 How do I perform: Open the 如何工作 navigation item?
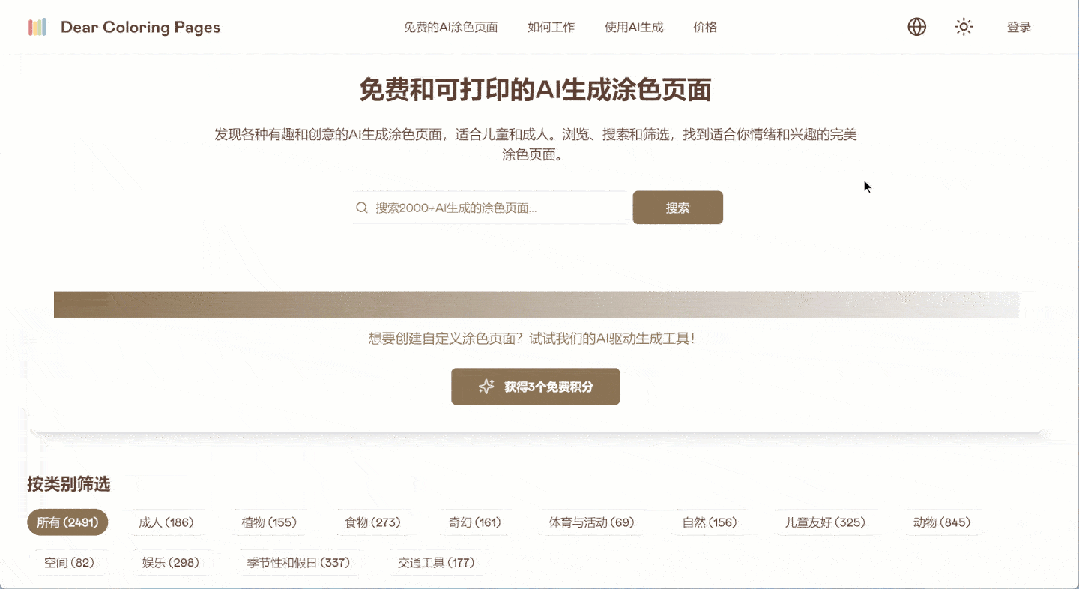click(550, 27)
